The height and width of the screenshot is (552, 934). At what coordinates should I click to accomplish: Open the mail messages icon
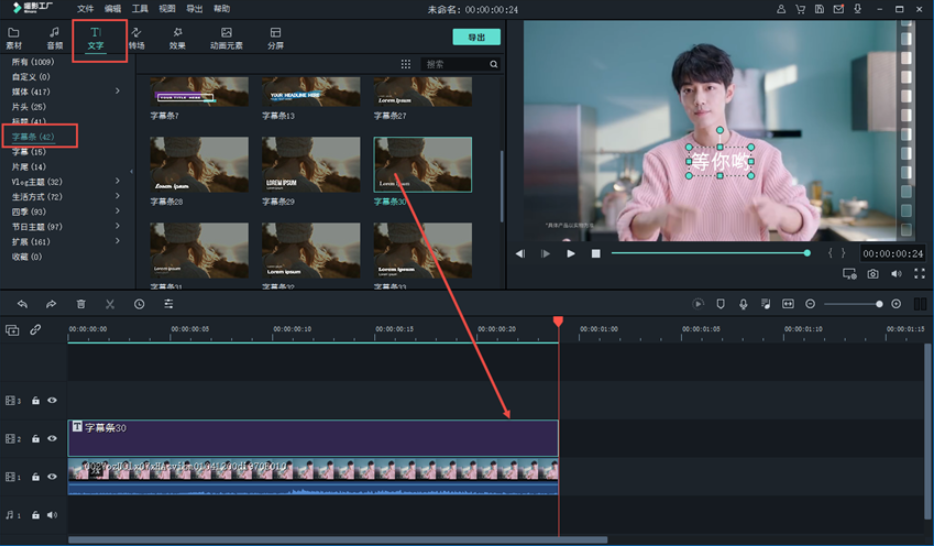[x=838, y=9]
